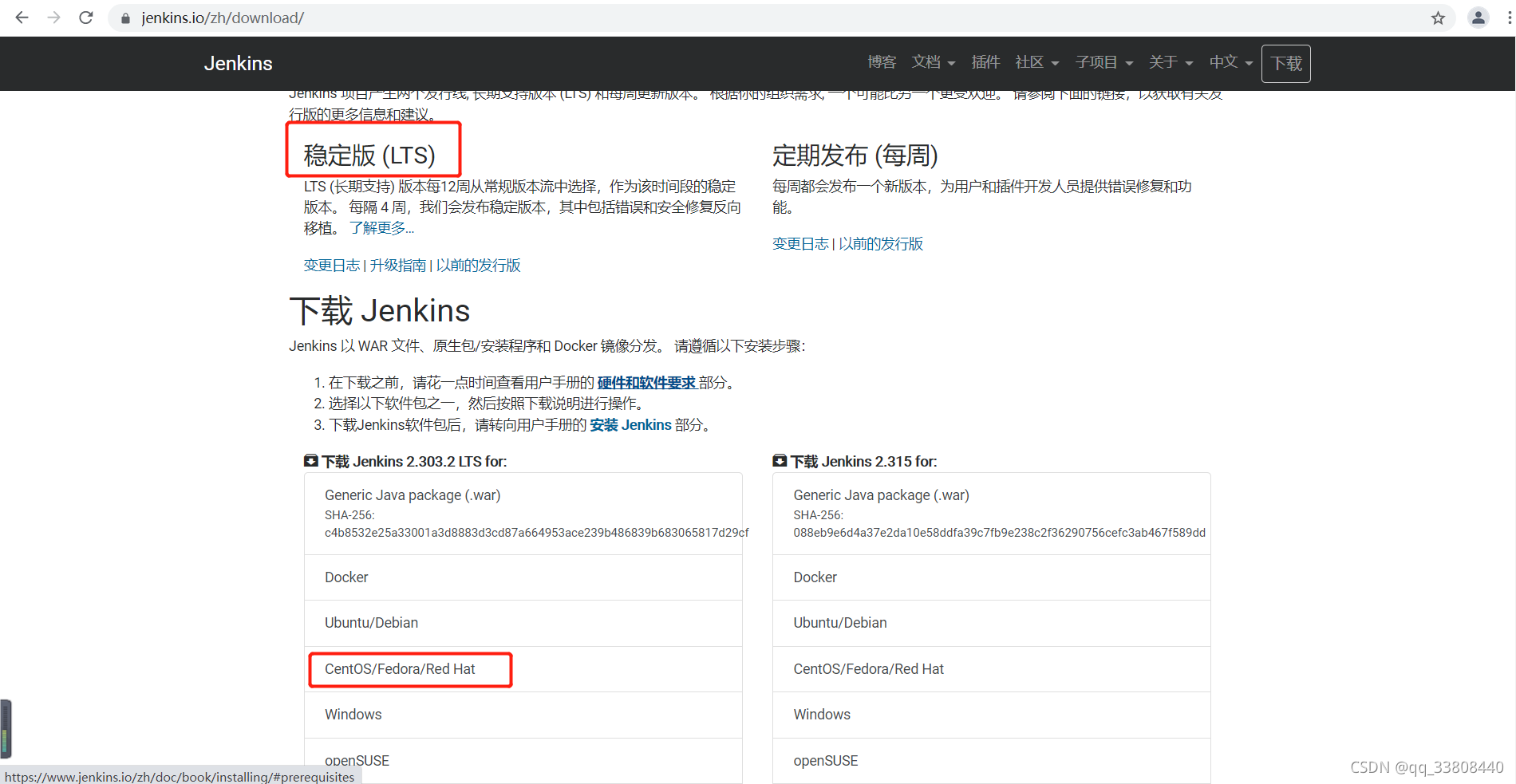Go back to the previous page

click(22, 18)
